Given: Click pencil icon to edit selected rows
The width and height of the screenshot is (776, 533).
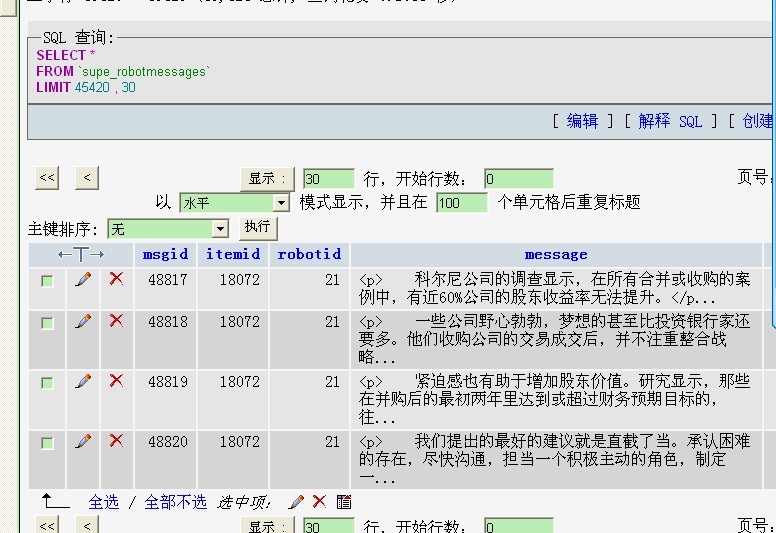Looking at the screenshot, I should click(296, 502).
